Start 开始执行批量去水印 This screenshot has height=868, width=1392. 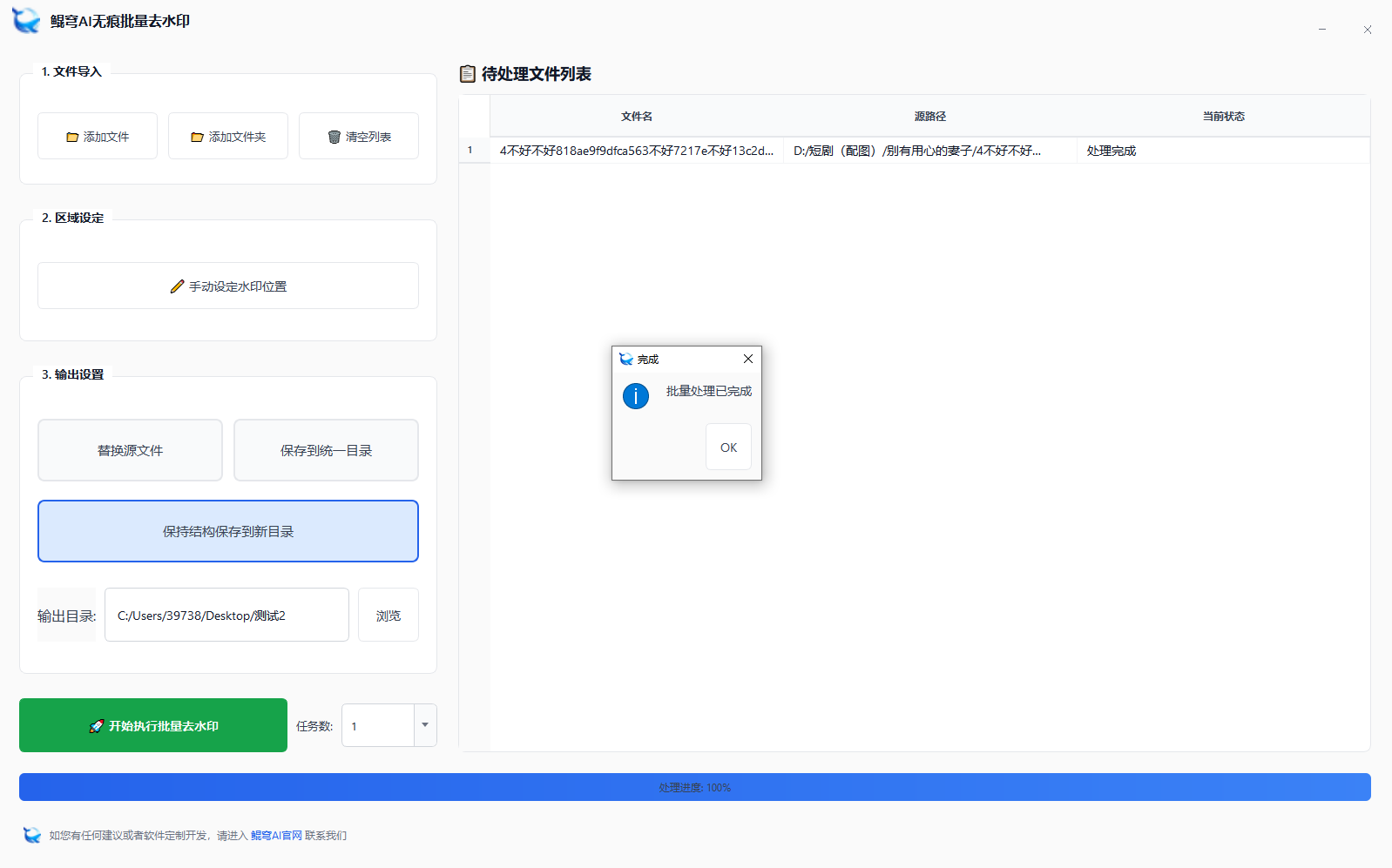(x=153, y=725)
